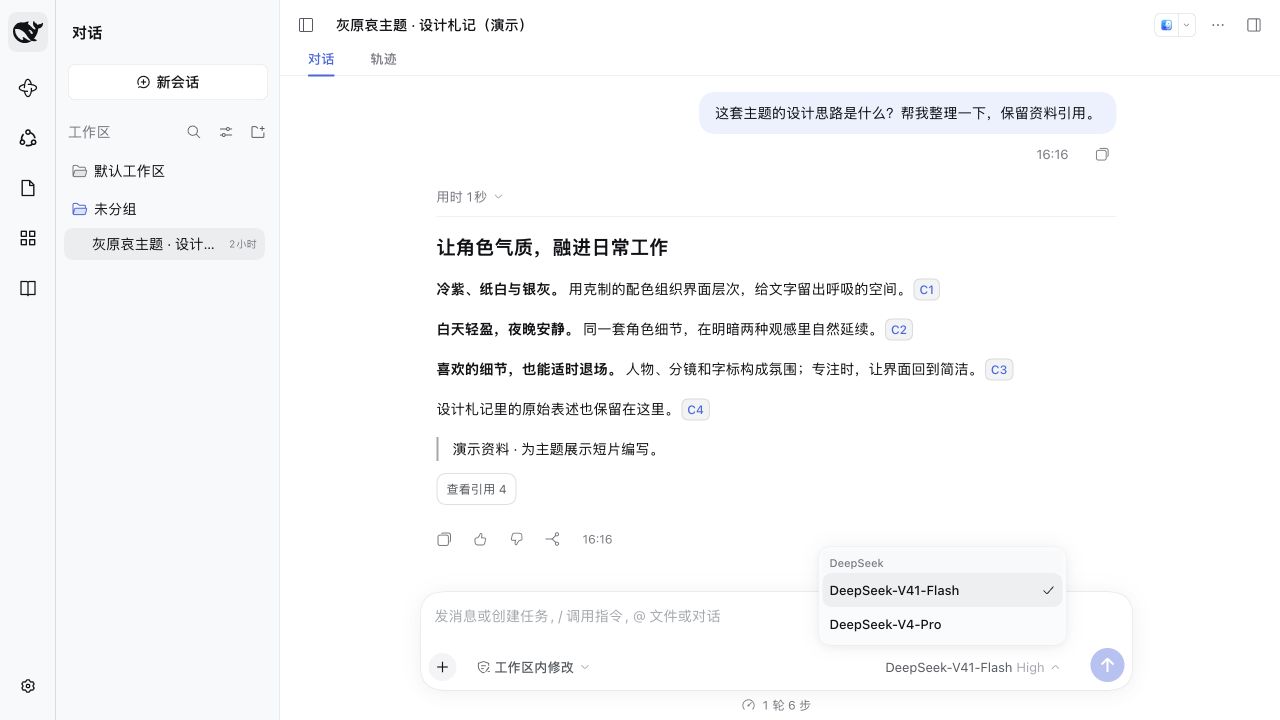Start a 新会话
The width and height of the screenshot is (1280, 720).
pos(168,82)
